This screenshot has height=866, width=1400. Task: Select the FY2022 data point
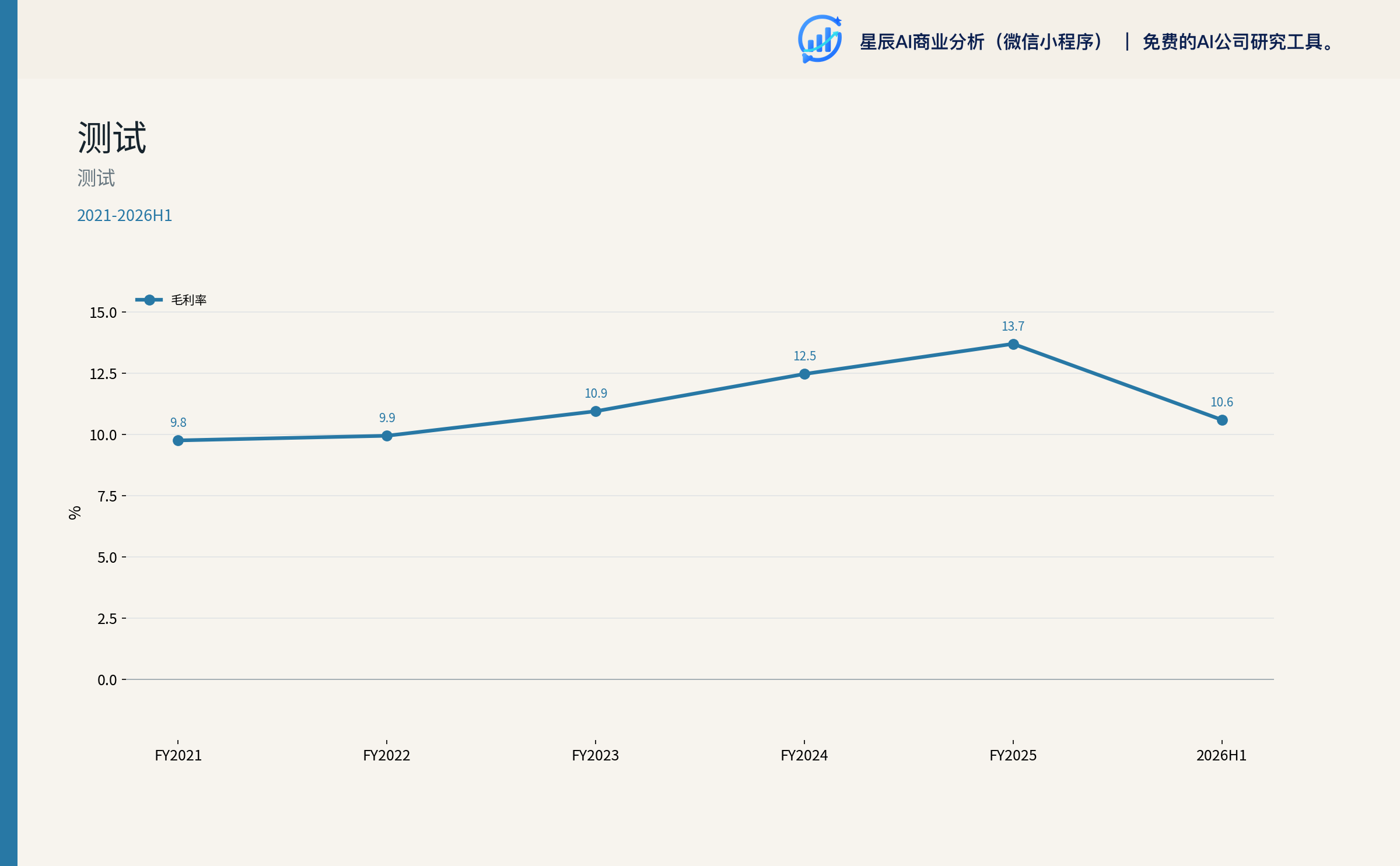pos(387,436)
